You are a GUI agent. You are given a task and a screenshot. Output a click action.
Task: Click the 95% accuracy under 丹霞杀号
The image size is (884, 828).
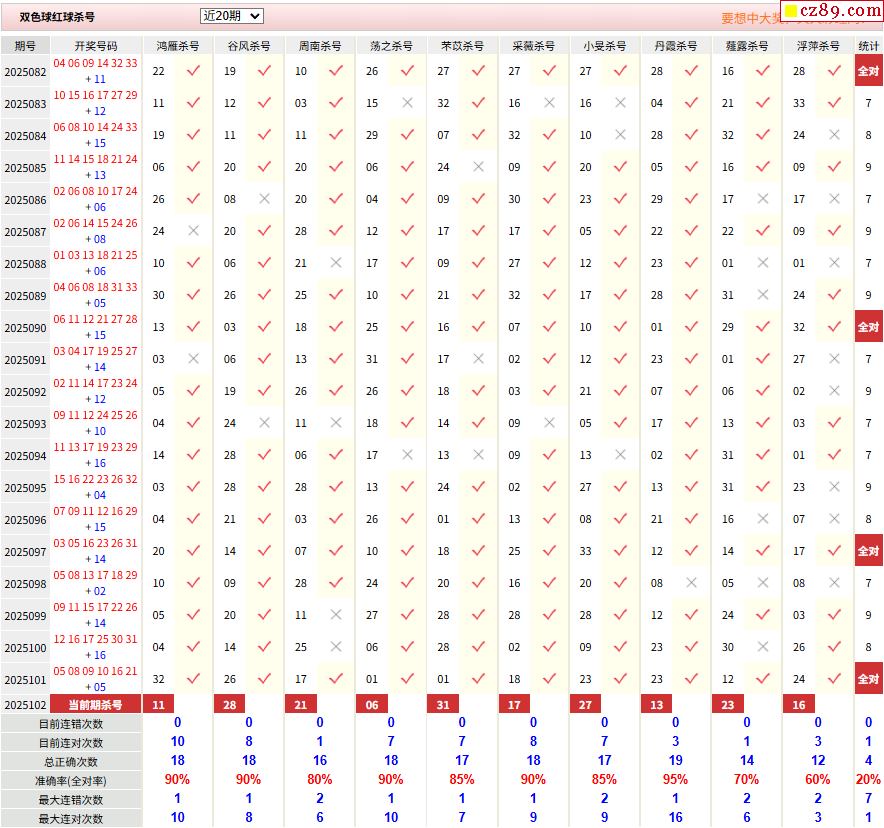click(x=675, y=780)
